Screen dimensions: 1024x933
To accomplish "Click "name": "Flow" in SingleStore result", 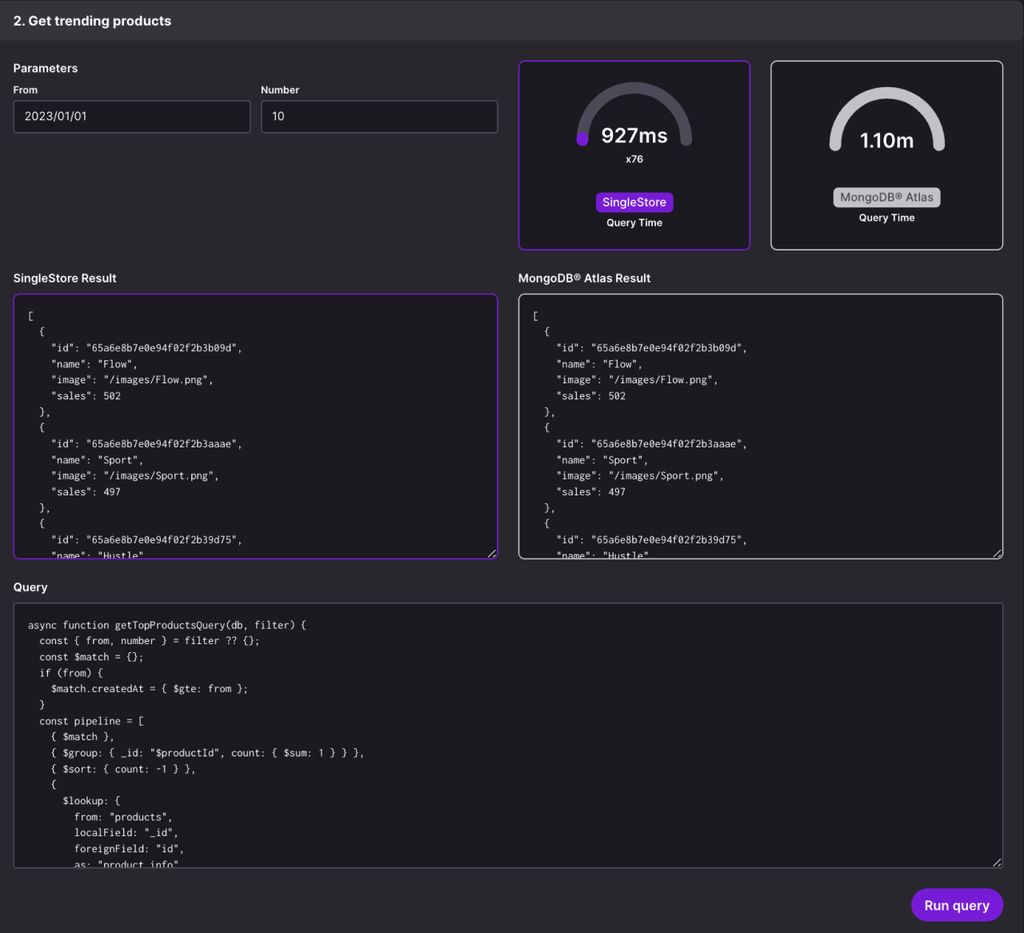I will [x=94, y=364].
